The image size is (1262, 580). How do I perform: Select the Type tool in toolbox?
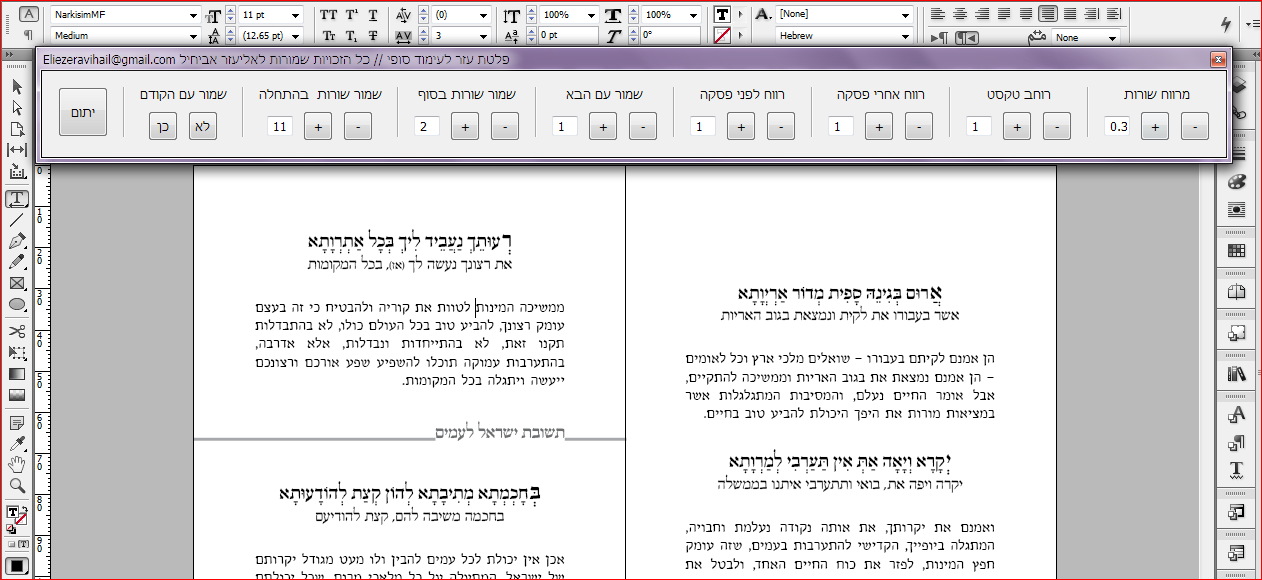click(17, 199)
